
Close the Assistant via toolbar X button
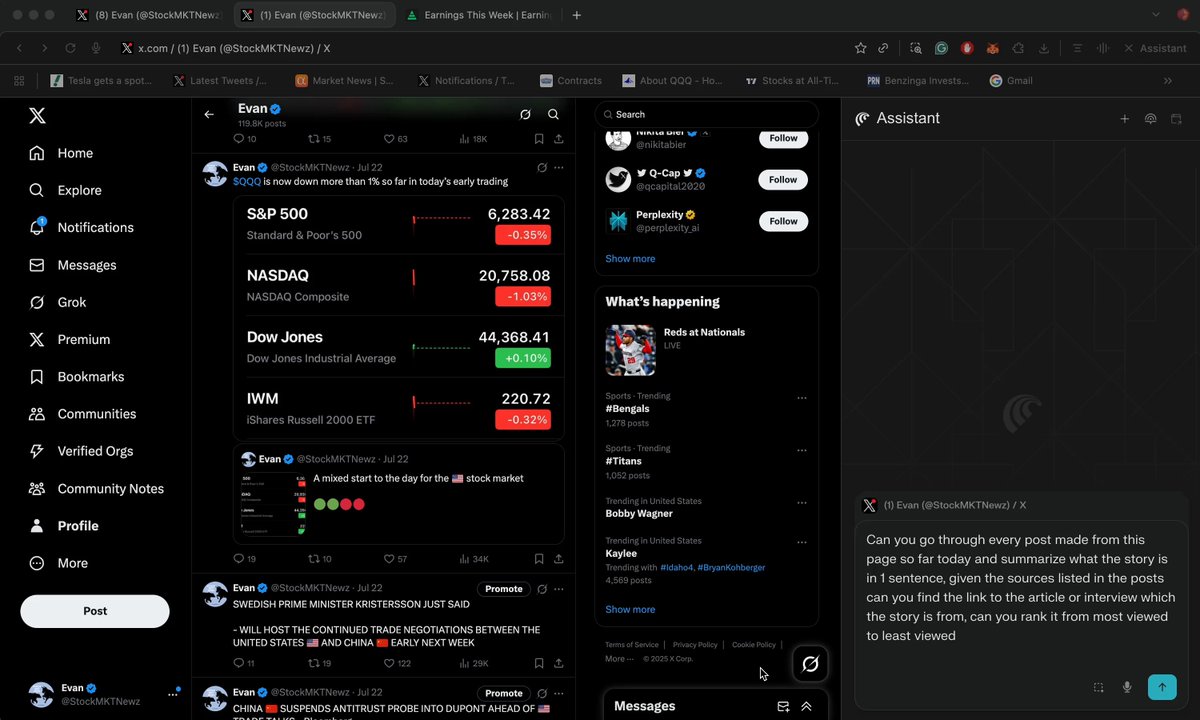1129,48
